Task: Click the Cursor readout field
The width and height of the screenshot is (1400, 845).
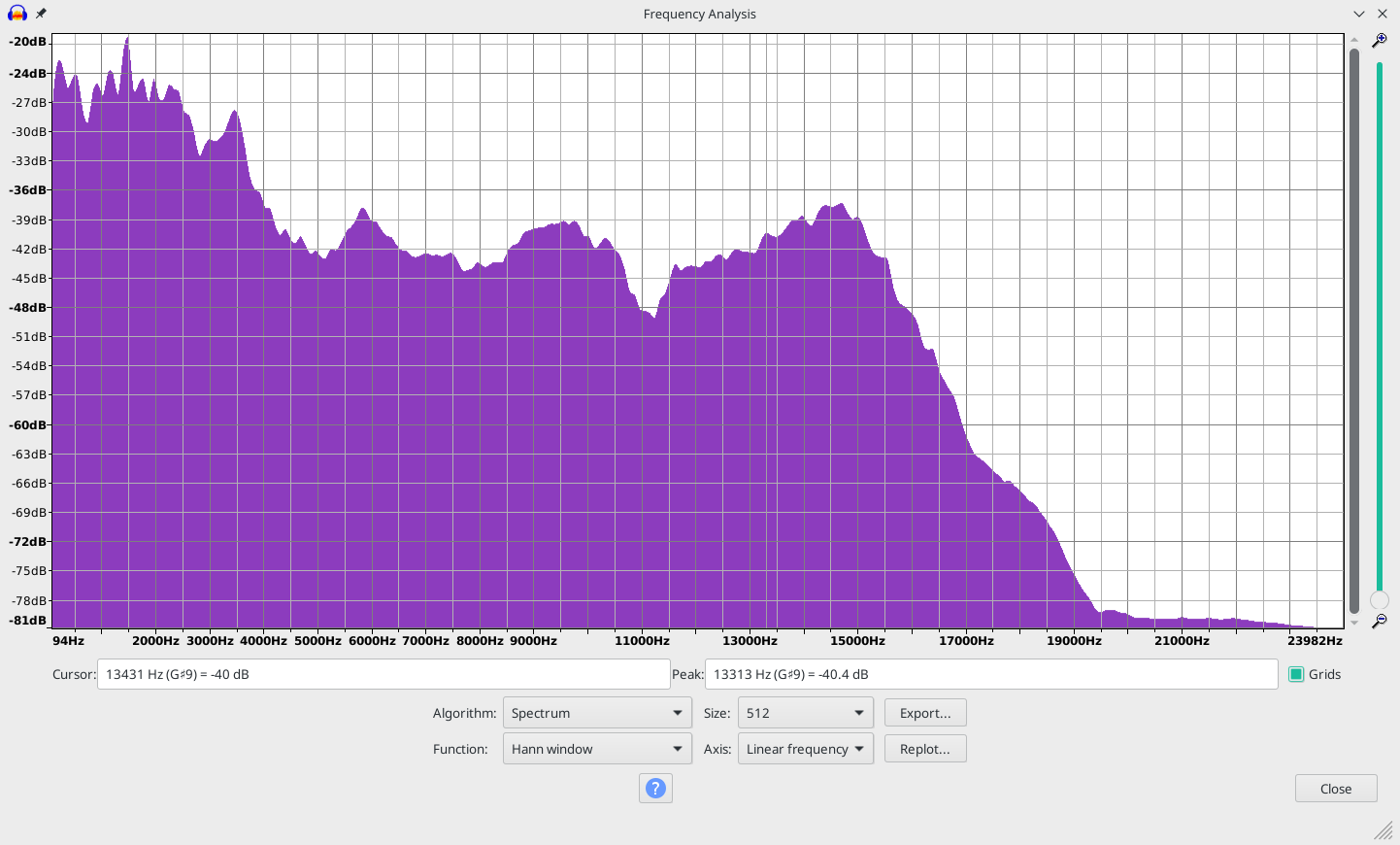Action: point(383,674)
